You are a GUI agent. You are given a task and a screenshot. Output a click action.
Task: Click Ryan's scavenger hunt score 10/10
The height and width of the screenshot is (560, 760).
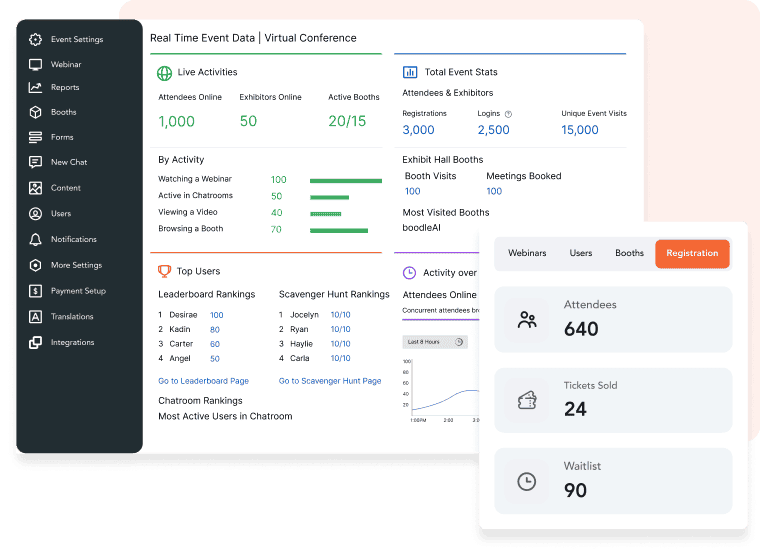(x=340, y=329)
